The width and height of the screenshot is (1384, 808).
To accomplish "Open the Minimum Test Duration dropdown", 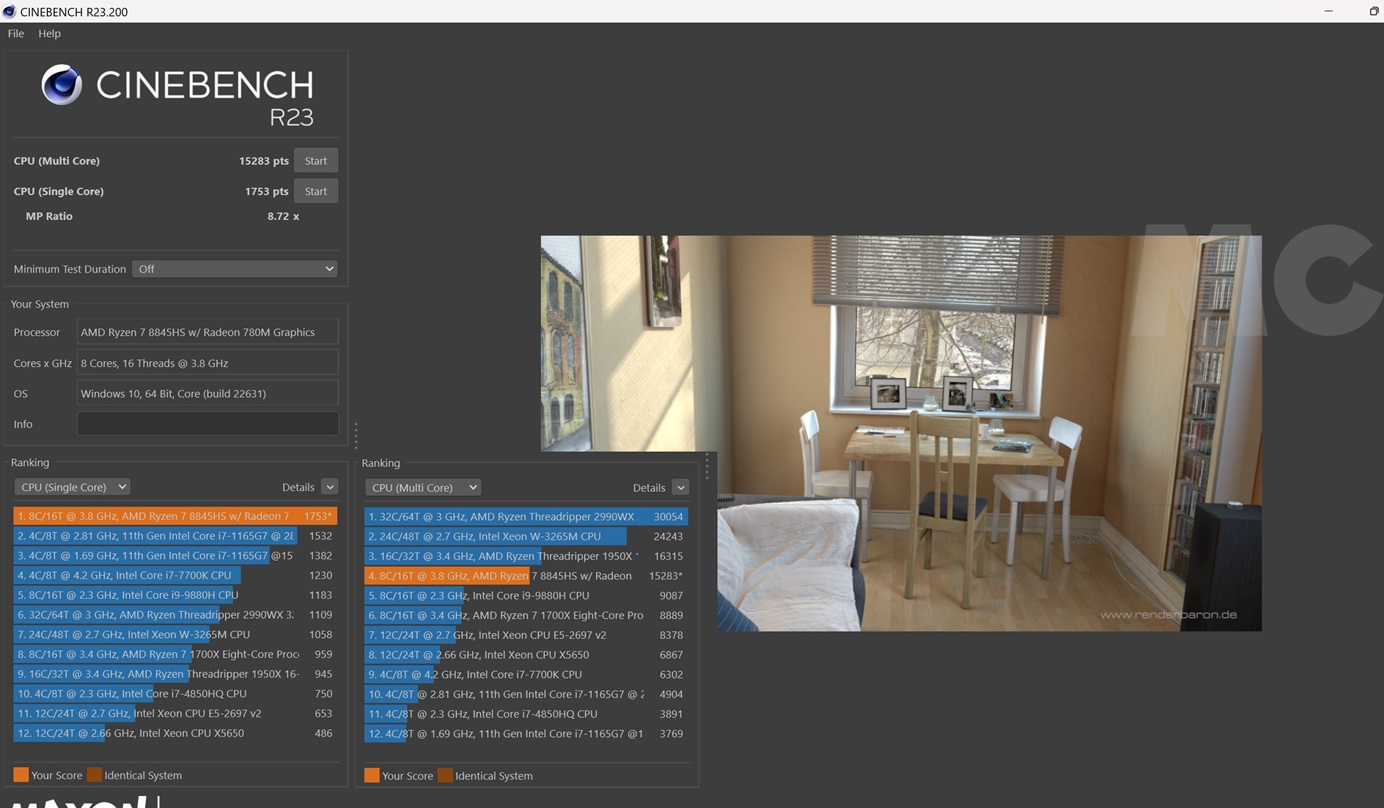I will click(x=235, y=269).
